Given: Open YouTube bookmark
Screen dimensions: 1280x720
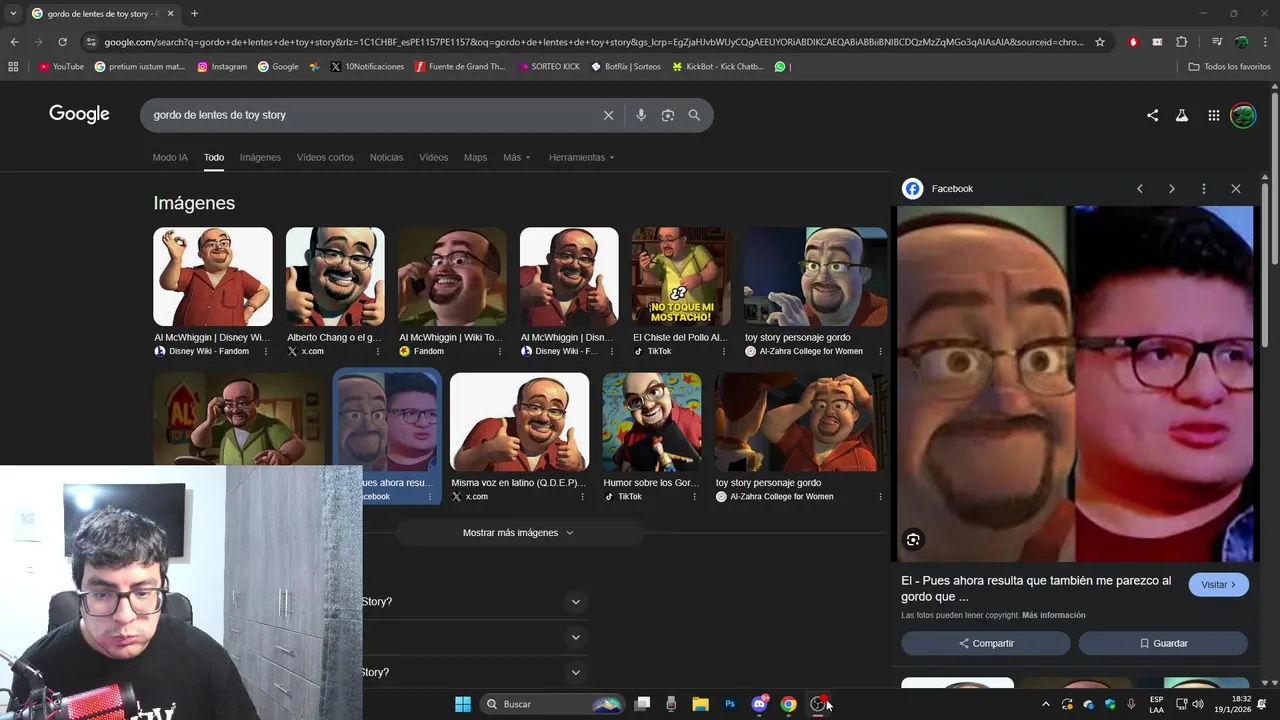Looking at the screenshot, I should click(x=61, y=67).
